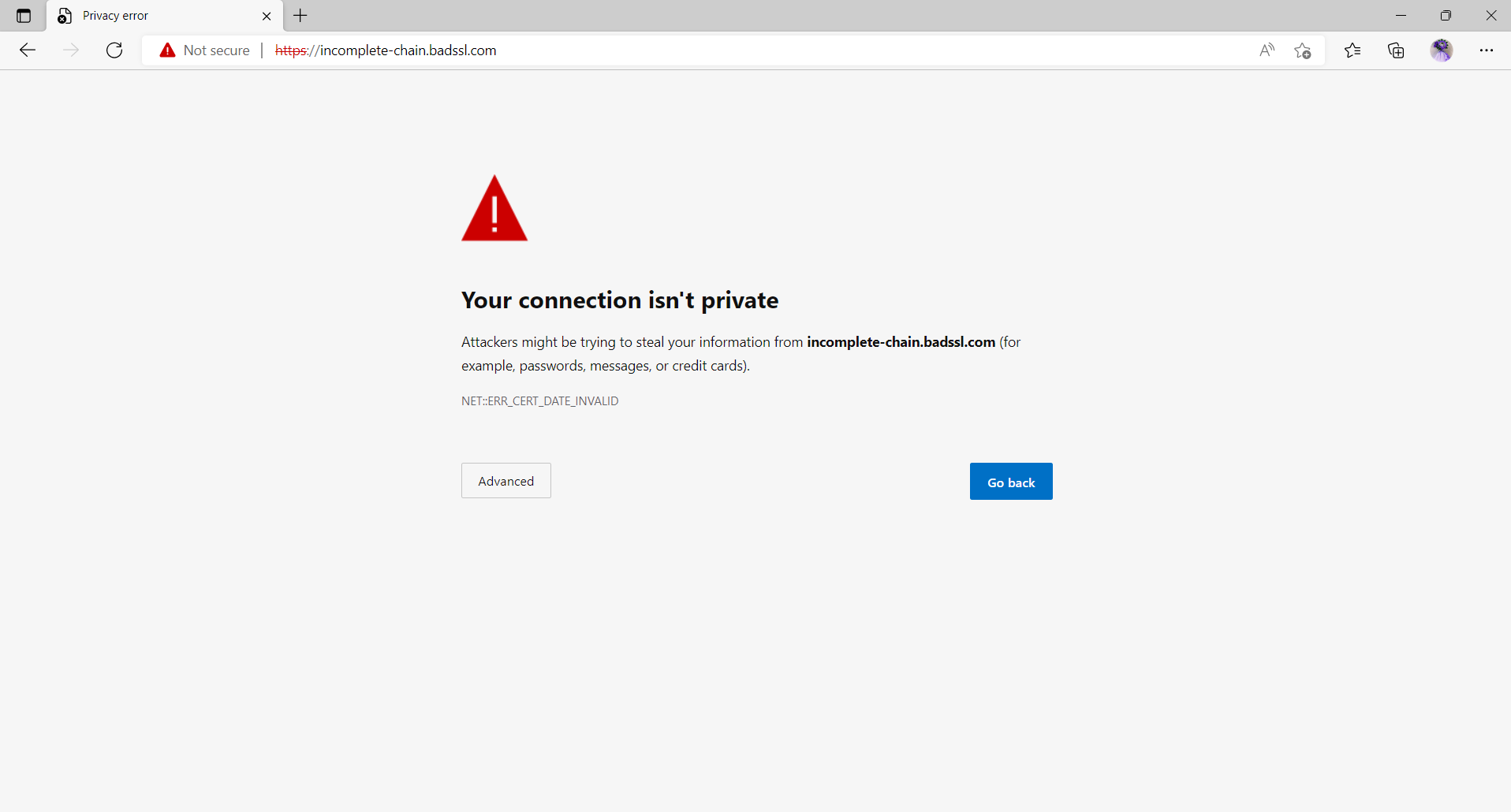Close the Privacy error tab
Image resolution: width=1511 pixels, height=812 pixels.
tap(267, 15)
